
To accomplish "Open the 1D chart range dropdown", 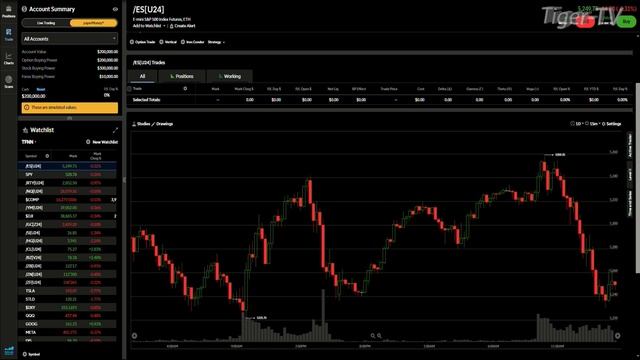I will coord(576,124).
